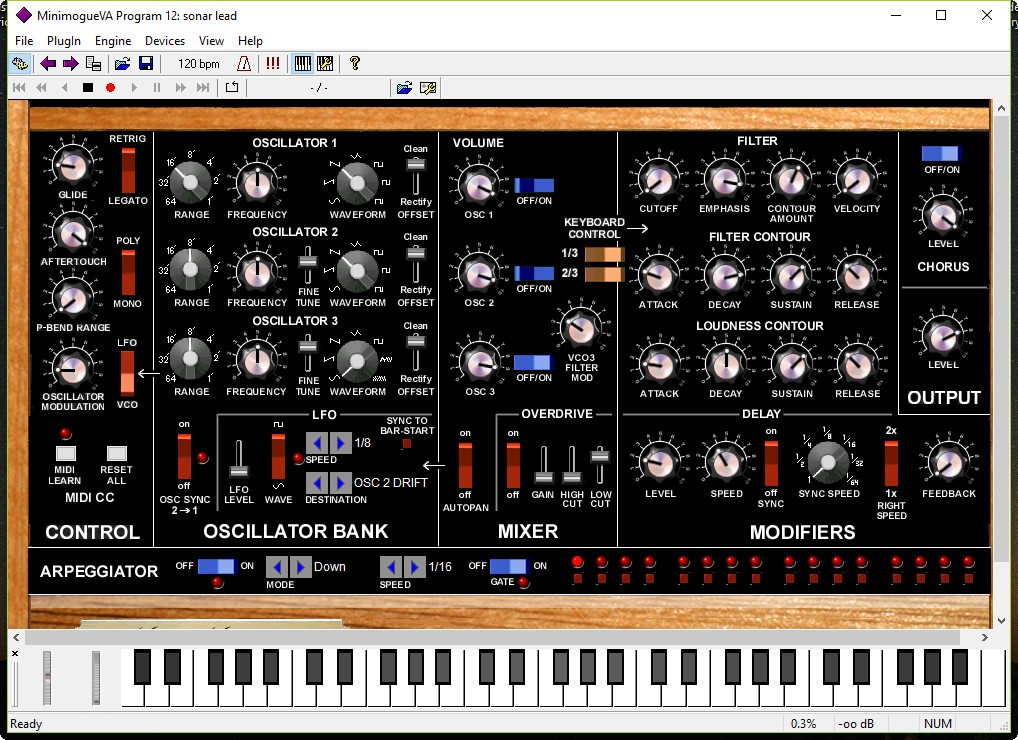The width and height of the screenshot is (1018, 740).
Task: Select previous LFO destination with left arrow
Action: [317, 483]
